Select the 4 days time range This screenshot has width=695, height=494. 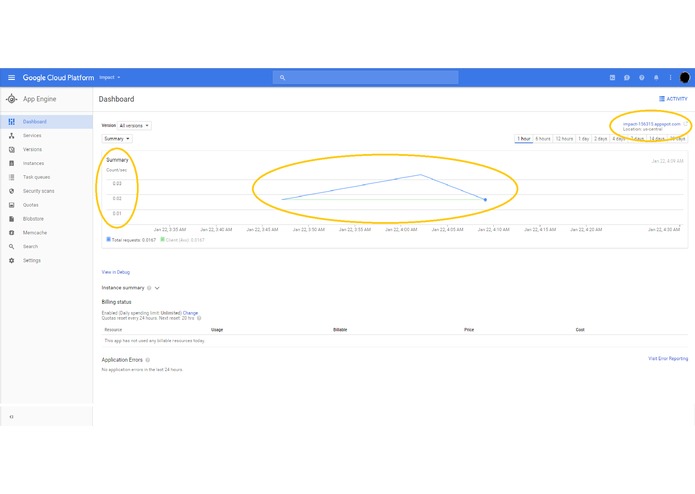tap(619, 139)
